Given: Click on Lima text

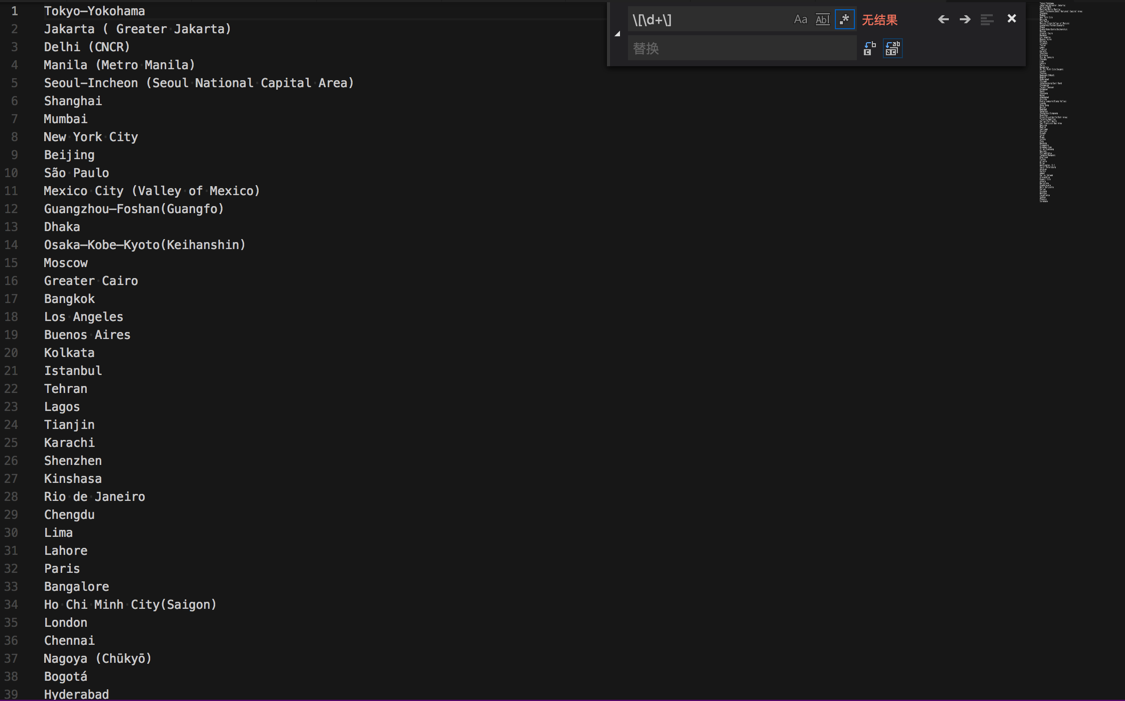Looking at the screenshot, I should click(x=58, y=532).
